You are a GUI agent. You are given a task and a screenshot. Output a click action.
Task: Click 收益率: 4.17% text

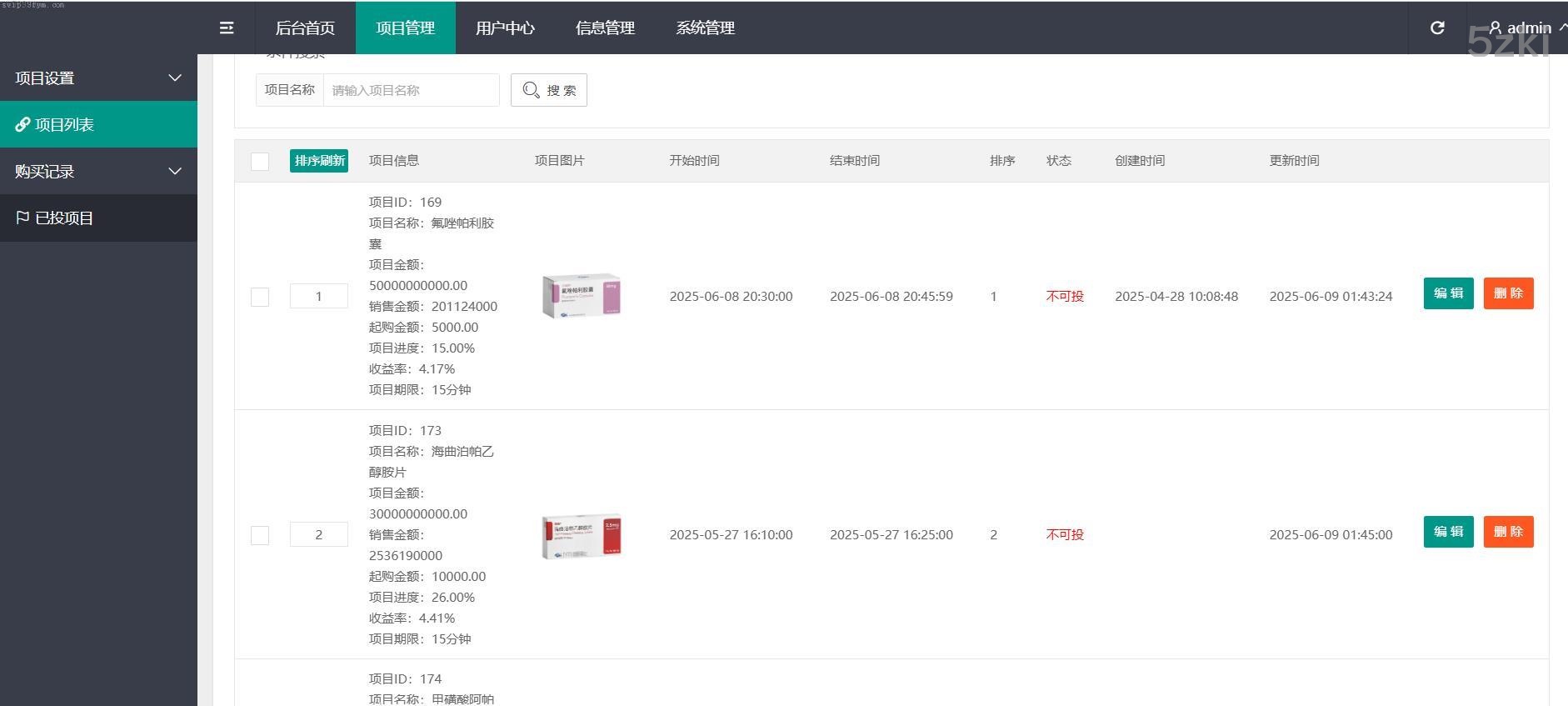[412, 368]
